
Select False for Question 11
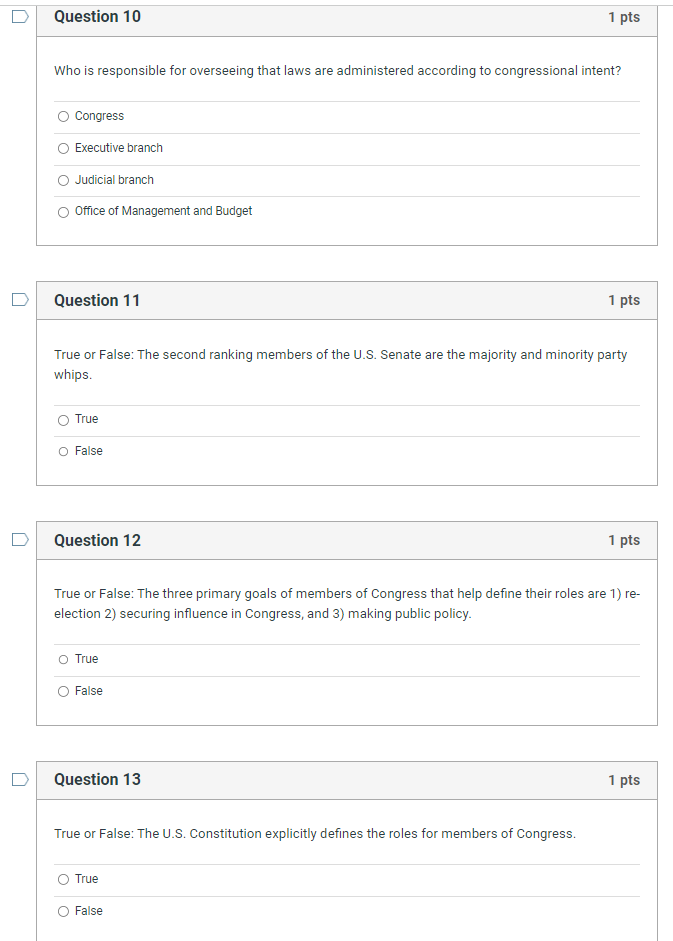63,451
